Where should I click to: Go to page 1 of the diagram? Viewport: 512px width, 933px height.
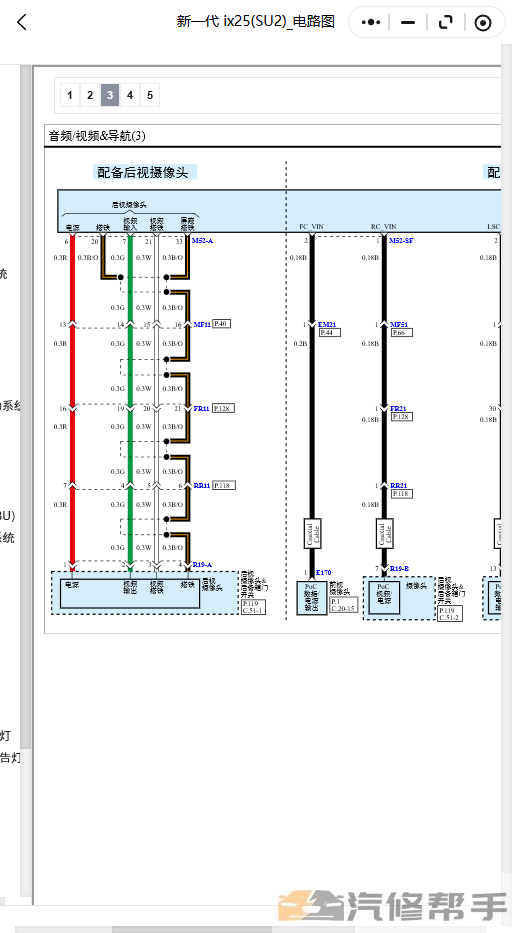click(70, 95)
